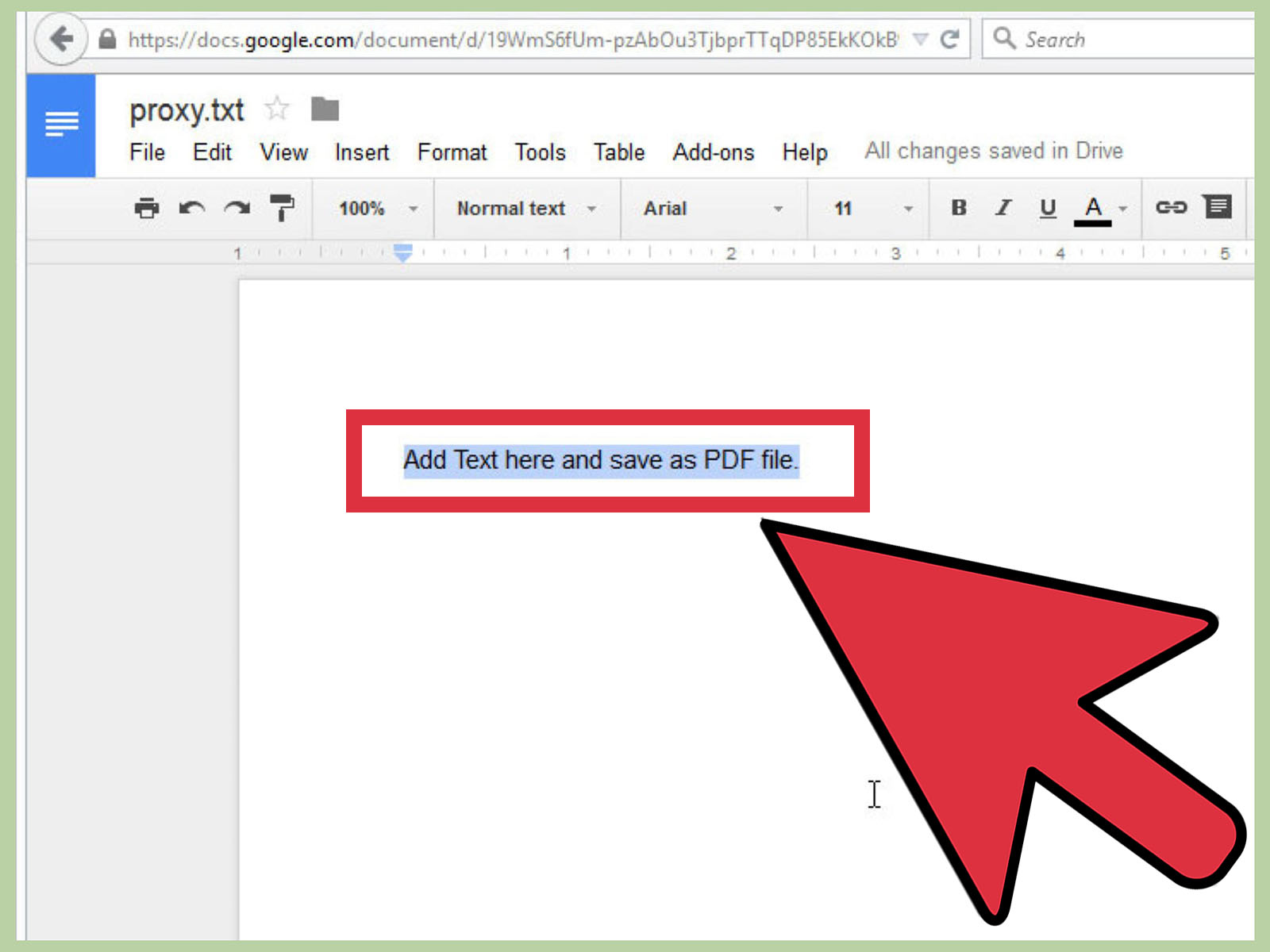Click the browser address URL field
This screenshot has height=952, width=1270.
(513, 39)
